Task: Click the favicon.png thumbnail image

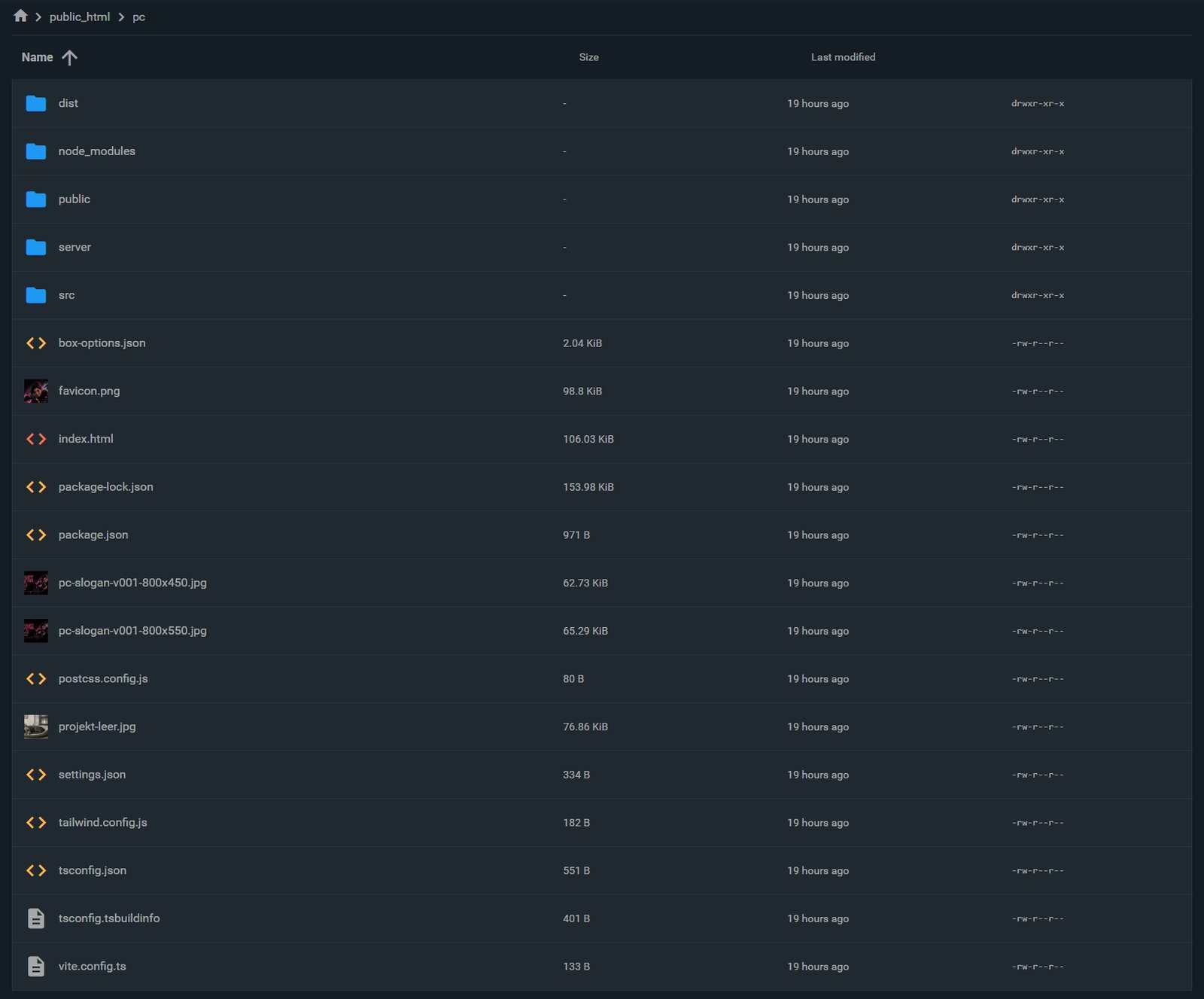Action: tap(36, 391)
